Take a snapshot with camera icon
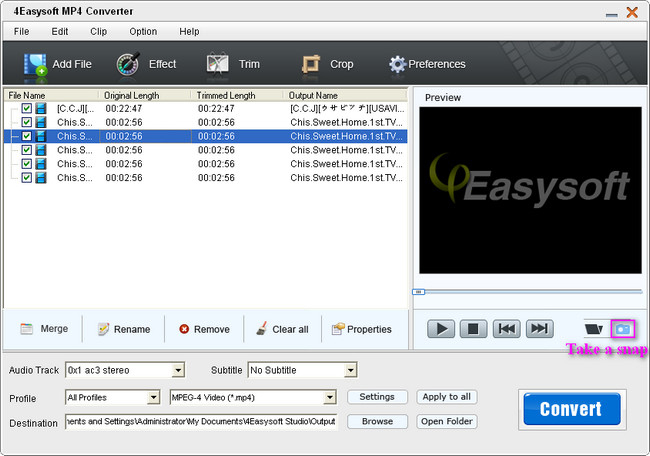The width and height of the screenshot is (650, 456). pos(623,329)
